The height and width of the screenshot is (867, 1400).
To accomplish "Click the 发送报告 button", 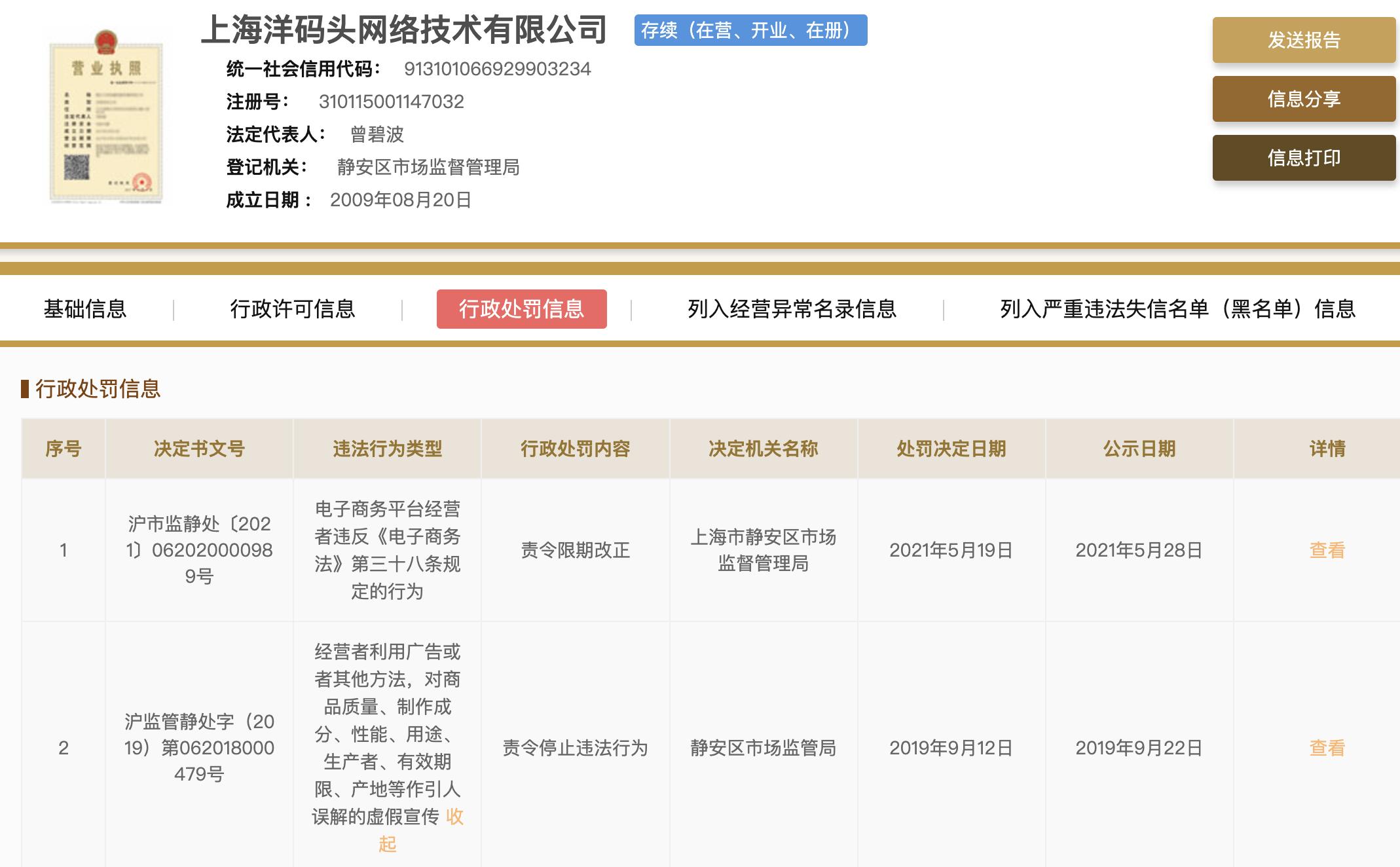I will click(1303, 41).
